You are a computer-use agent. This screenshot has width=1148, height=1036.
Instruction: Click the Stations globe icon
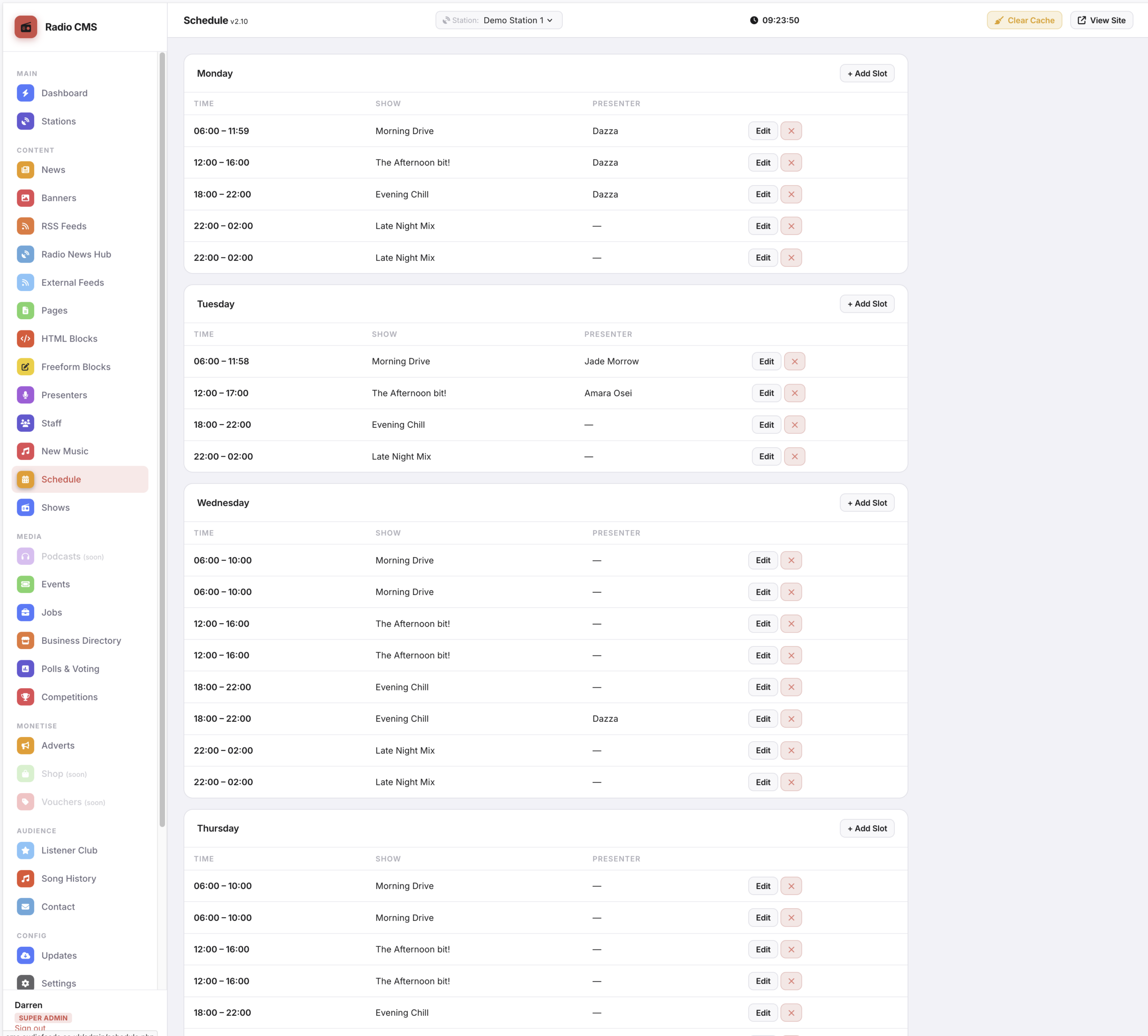(x=26, y=121)
